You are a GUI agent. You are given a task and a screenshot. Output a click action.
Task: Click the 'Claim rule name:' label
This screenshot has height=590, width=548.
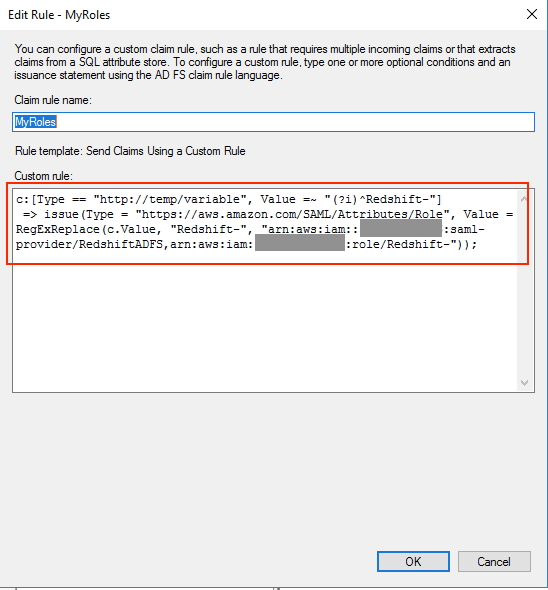53,100
